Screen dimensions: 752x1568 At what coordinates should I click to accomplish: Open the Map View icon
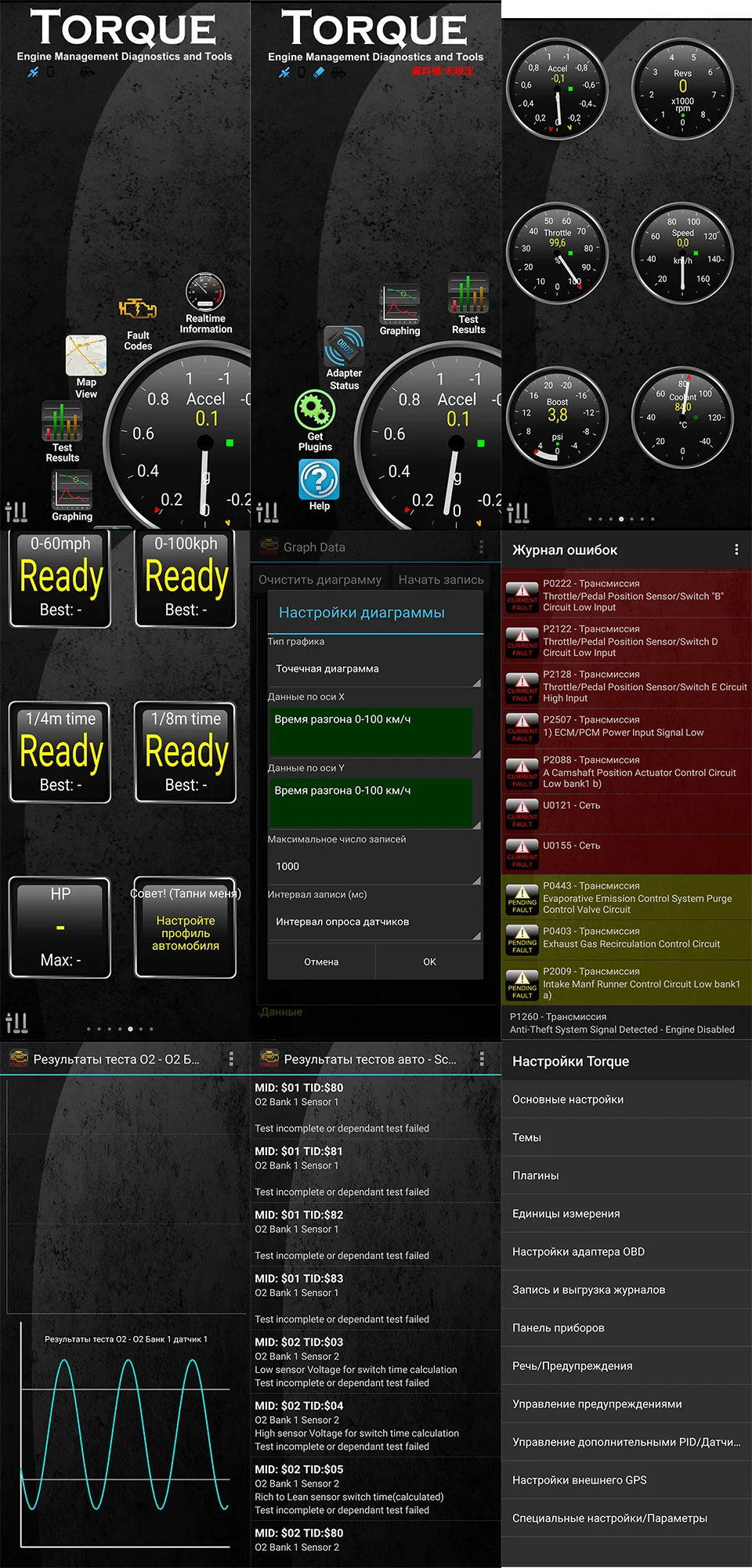[x=86, y=356]
